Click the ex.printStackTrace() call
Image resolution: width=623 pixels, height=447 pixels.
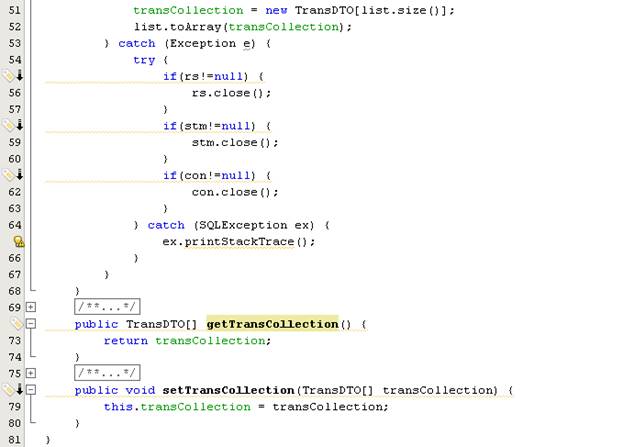(238, 242)
